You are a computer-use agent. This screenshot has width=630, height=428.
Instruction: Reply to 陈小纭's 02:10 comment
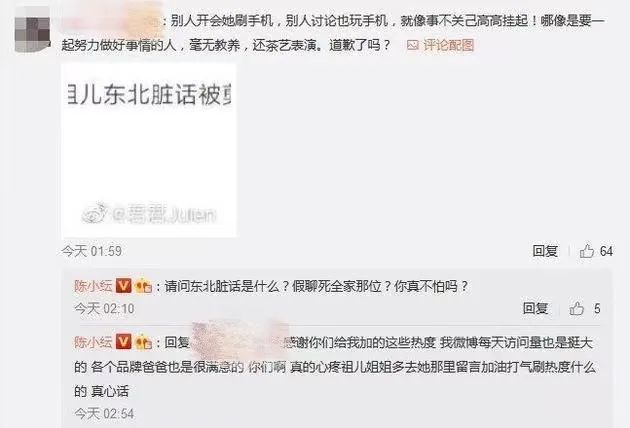coord(536,308)
